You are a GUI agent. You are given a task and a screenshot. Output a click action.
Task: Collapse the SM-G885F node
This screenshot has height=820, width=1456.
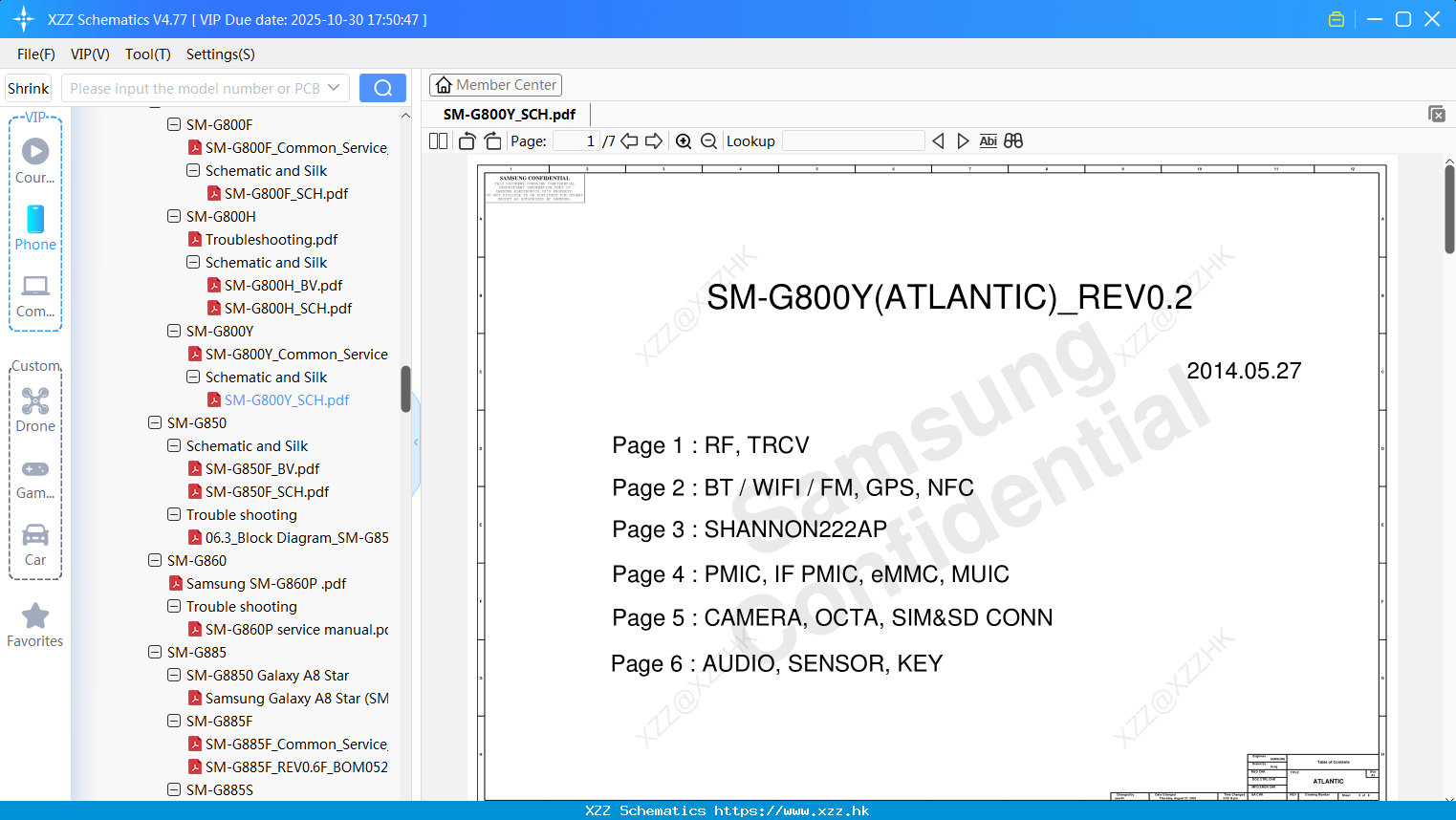point(174,721)
